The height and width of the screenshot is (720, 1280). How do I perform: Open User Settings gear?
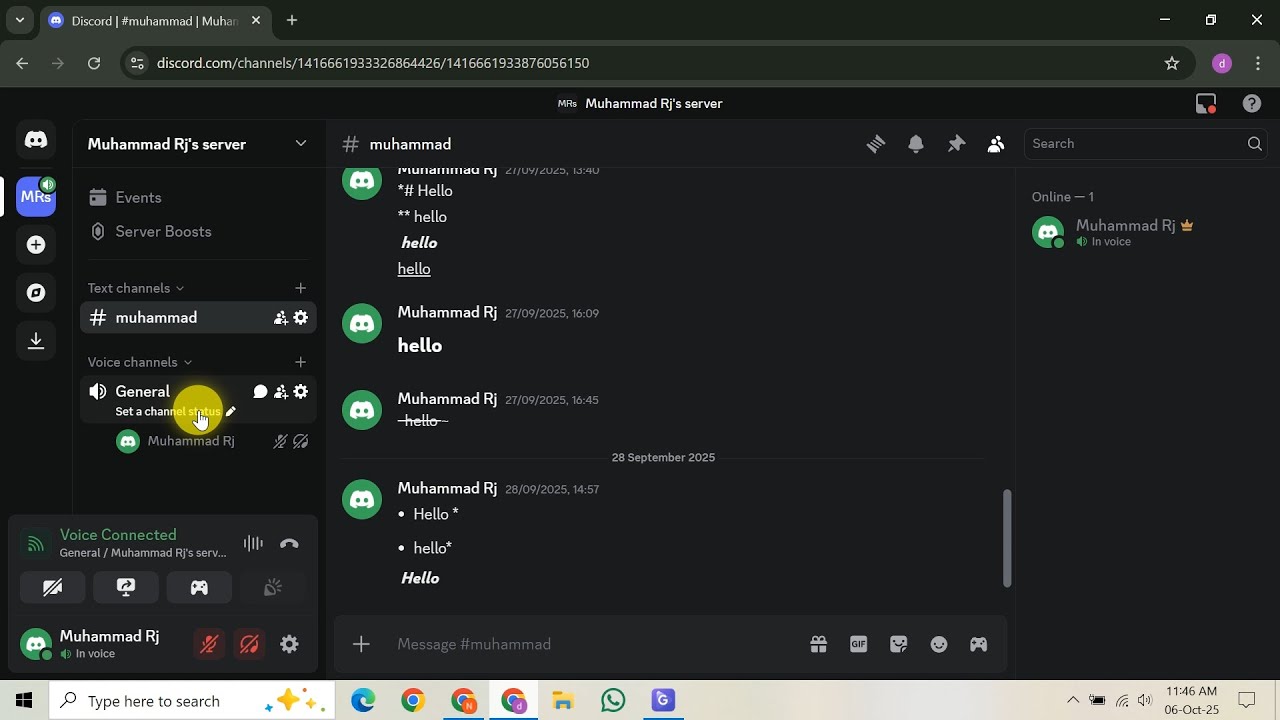(x=289, y=645)
